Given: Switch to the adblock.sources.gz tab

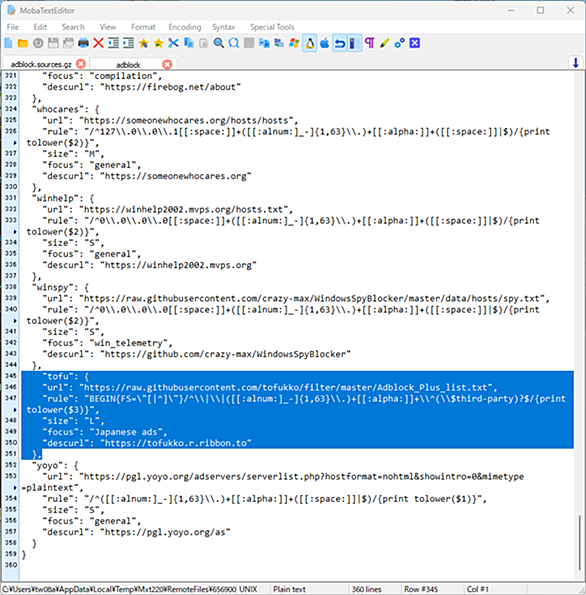Looking at the screenshot, I should (x=41, y=64).
